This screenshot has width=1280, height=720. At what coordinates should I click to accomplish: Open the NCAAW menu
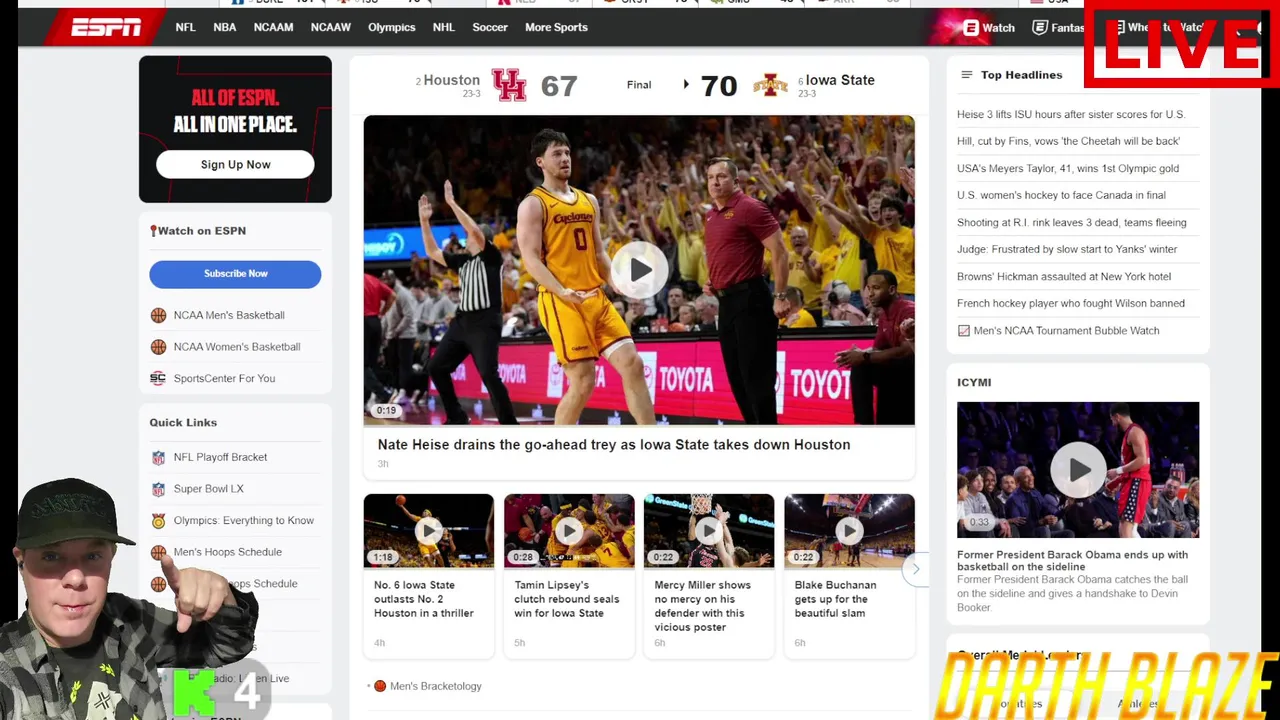click(x=331, y=27)
